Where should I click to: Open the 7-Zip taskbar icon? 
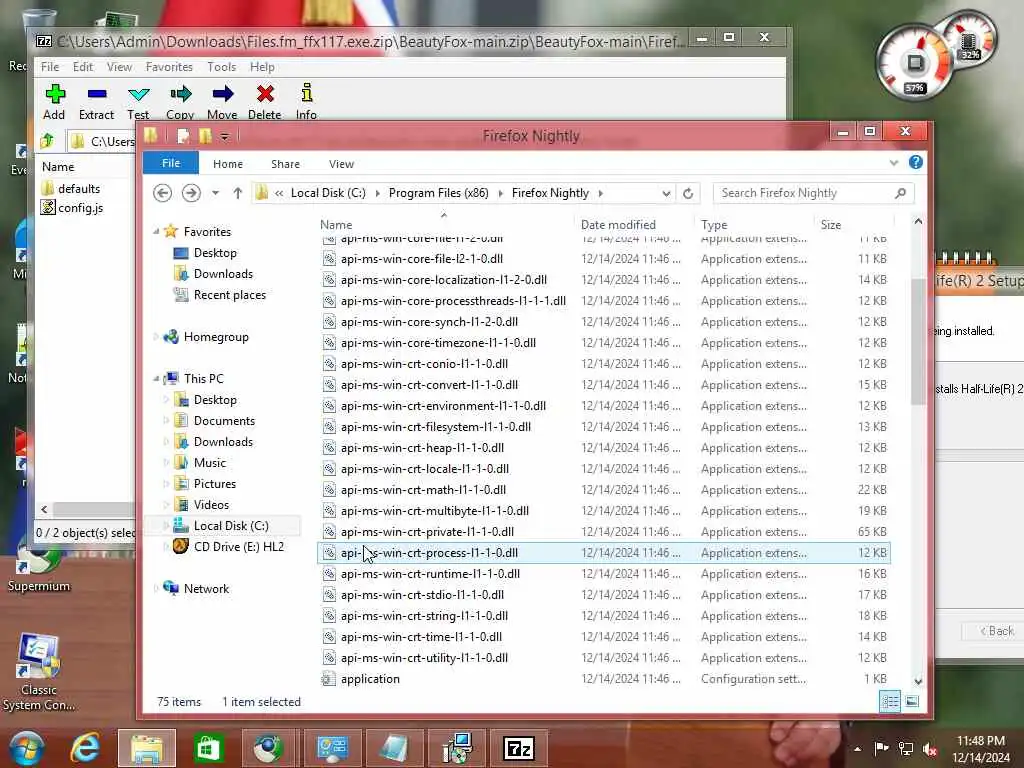point(519,748)
